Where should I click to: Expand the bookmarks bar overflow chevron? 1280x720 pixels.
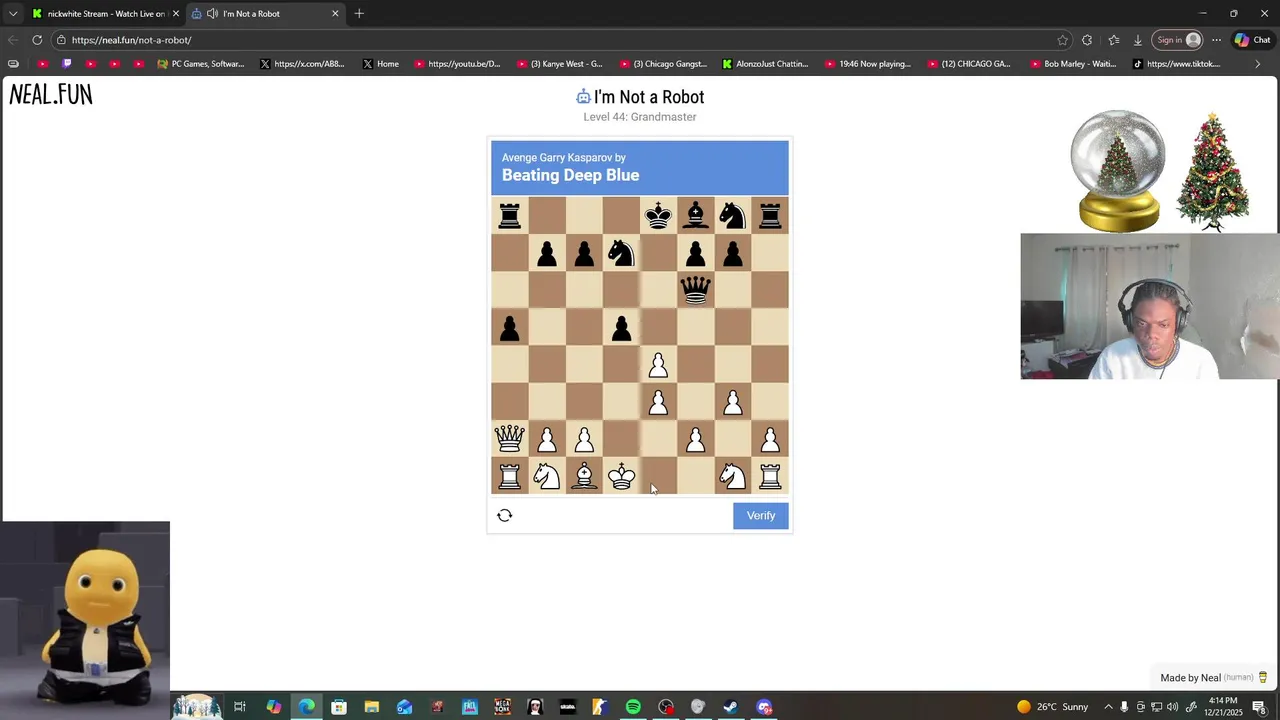(1258, 64)
